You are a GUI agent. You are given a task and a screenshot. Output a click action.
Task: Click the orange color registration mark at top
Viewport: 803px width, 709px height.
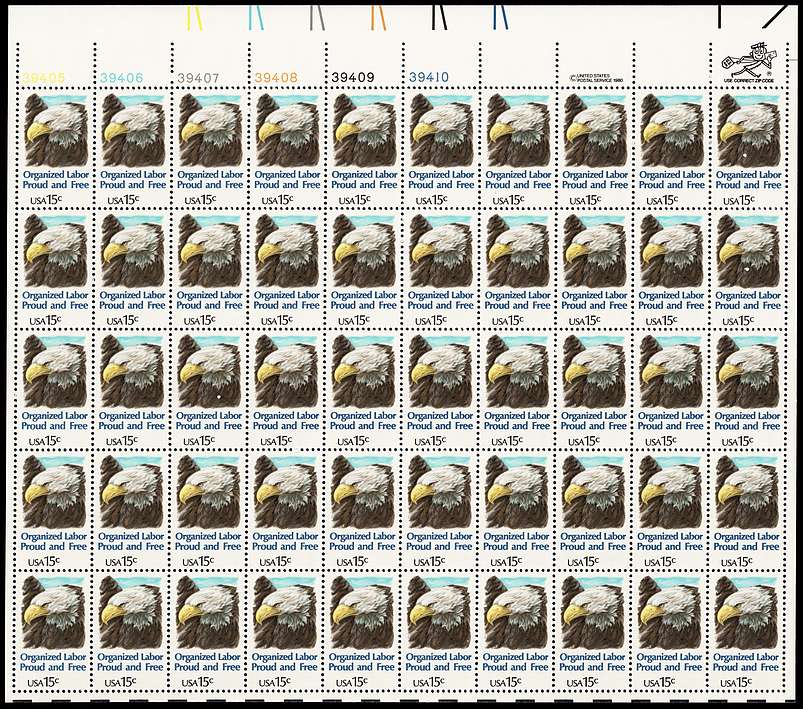point(378,17)
